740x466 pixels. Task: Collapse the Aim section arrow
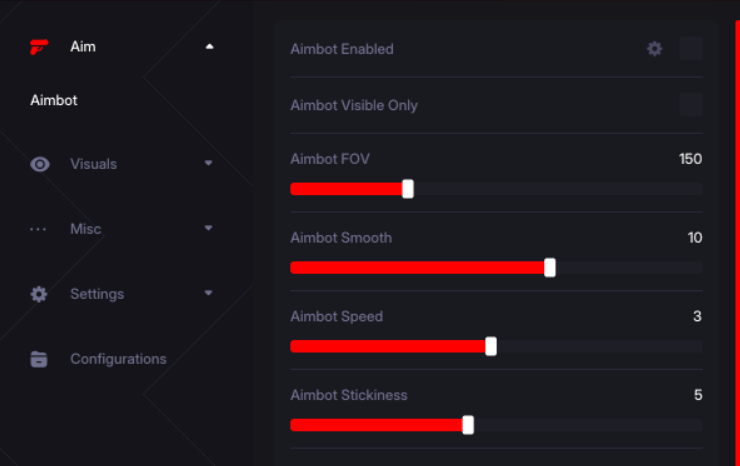(209, 46)
